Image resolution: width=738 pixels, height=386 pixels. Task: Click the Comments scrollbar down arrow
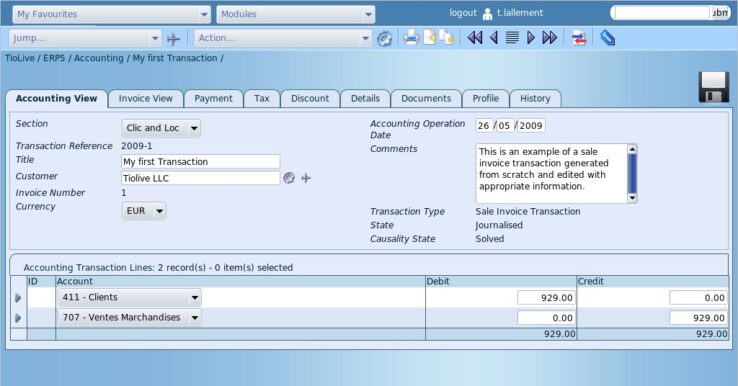632,198
